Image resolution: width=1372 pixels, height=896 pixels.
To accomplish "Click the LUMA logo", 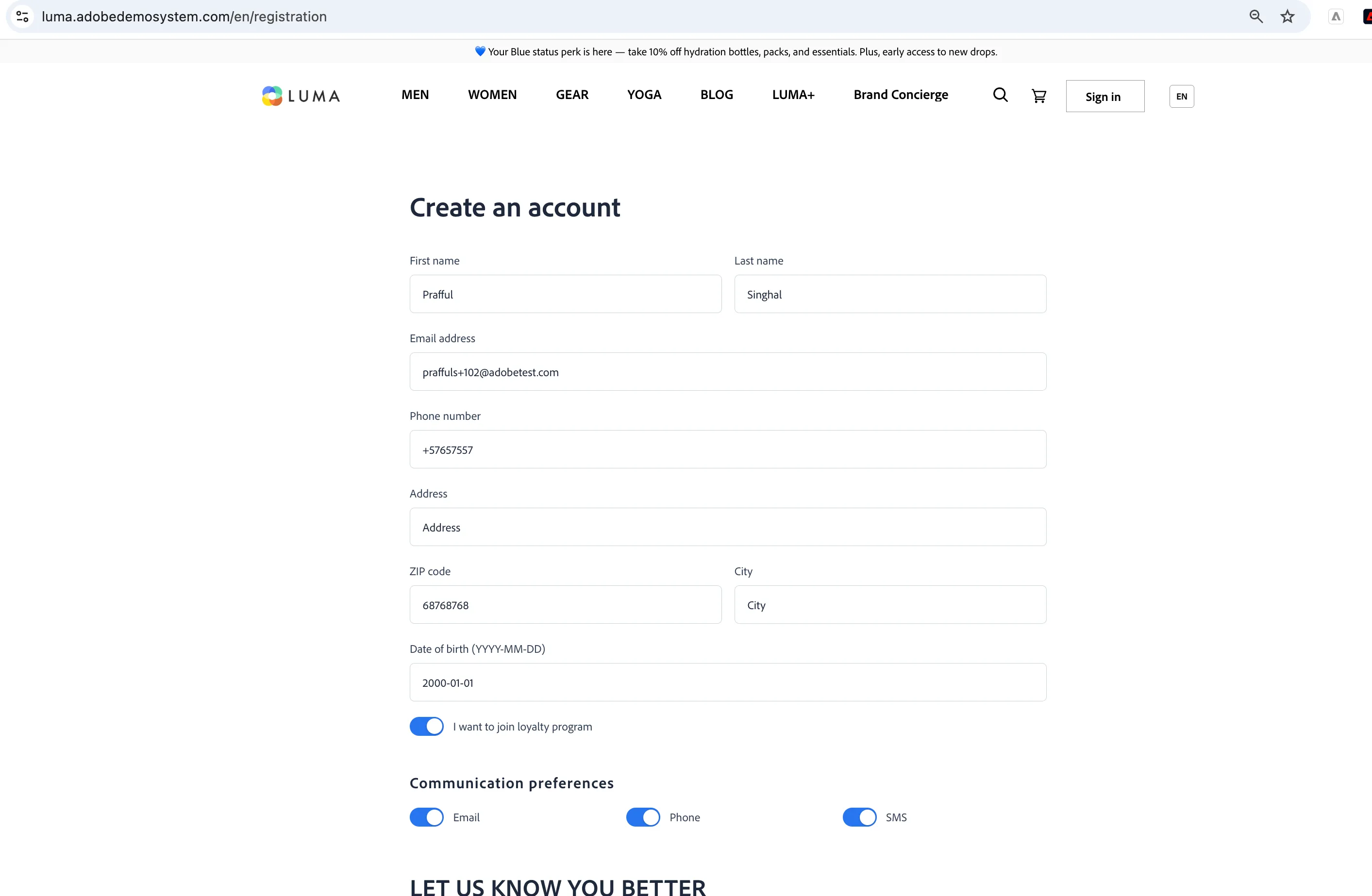I will [301, 96].
